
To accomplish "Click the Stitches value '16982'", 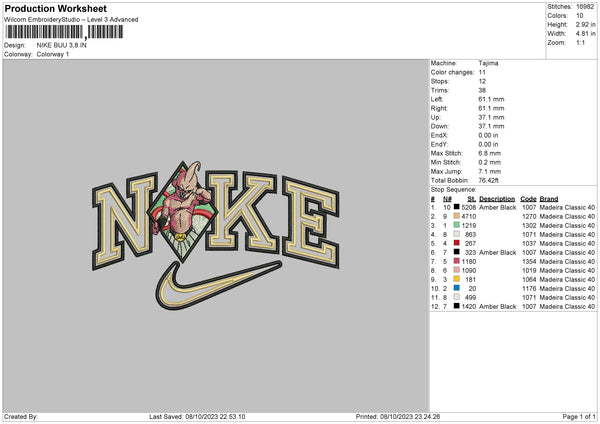I will coord(585,7).
